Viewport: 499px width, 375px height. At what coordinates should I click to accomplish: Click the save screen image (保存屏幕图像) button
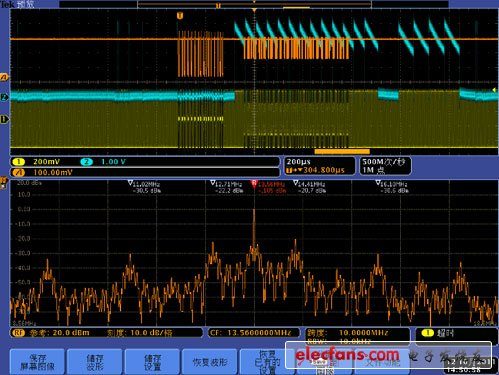[37, 362]
